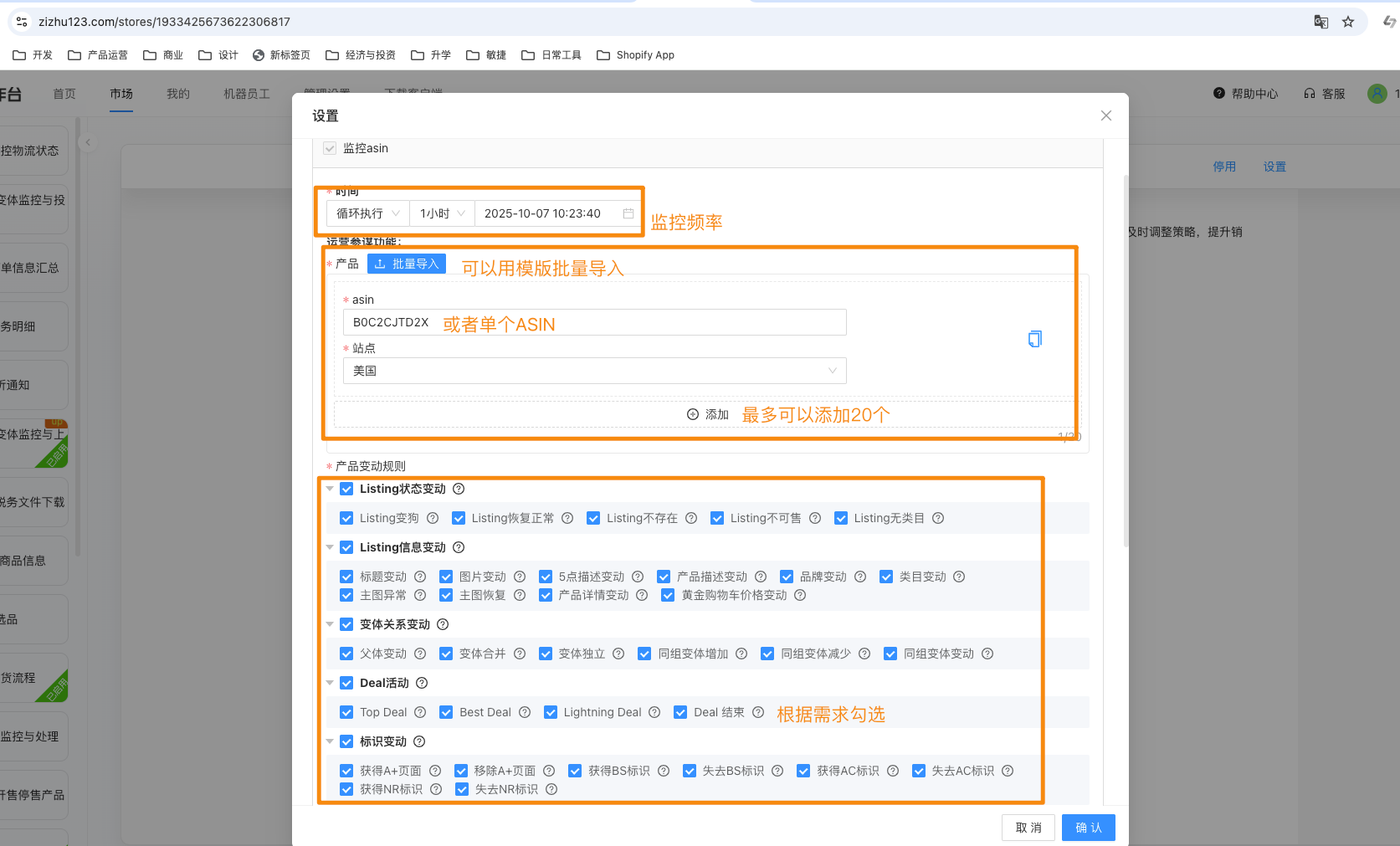This screenshot has width=1400, height=846.
Task: Click the help icon next to 5点描述变动
Action: [x=638, y=577]
